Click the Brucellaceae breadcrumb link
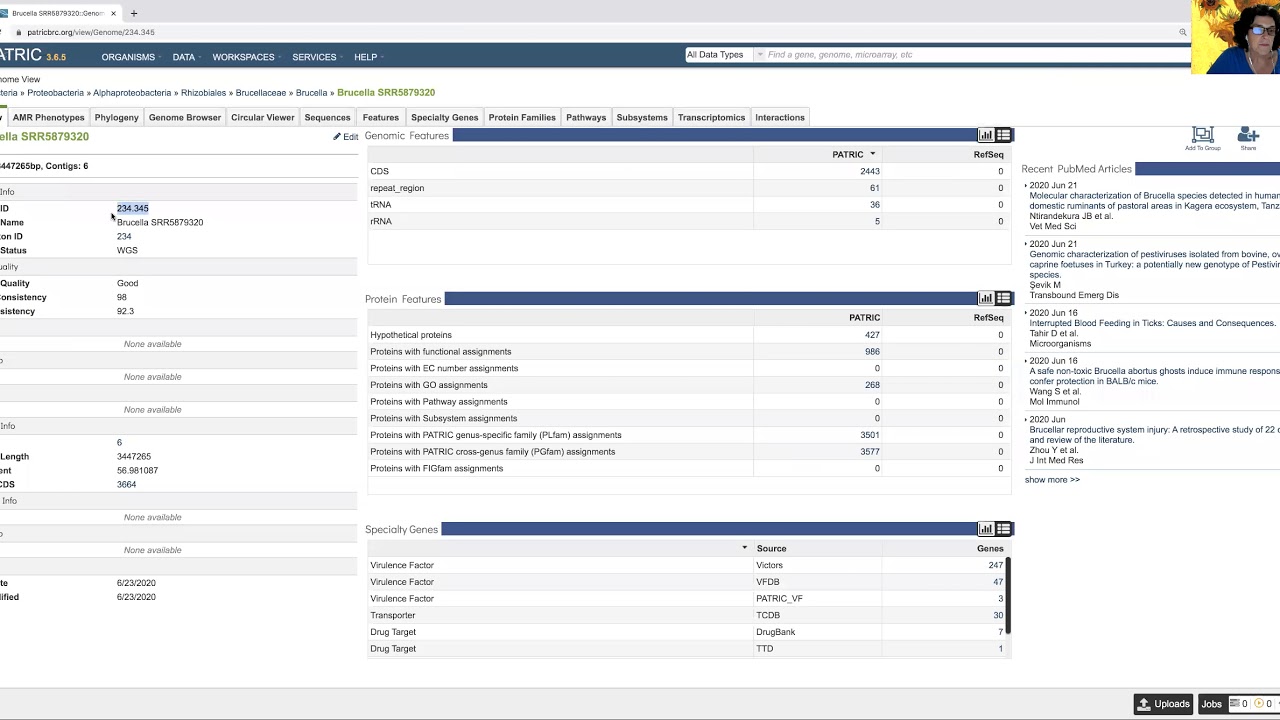The width and height of the screenshot is (1280, 720). 261,93
